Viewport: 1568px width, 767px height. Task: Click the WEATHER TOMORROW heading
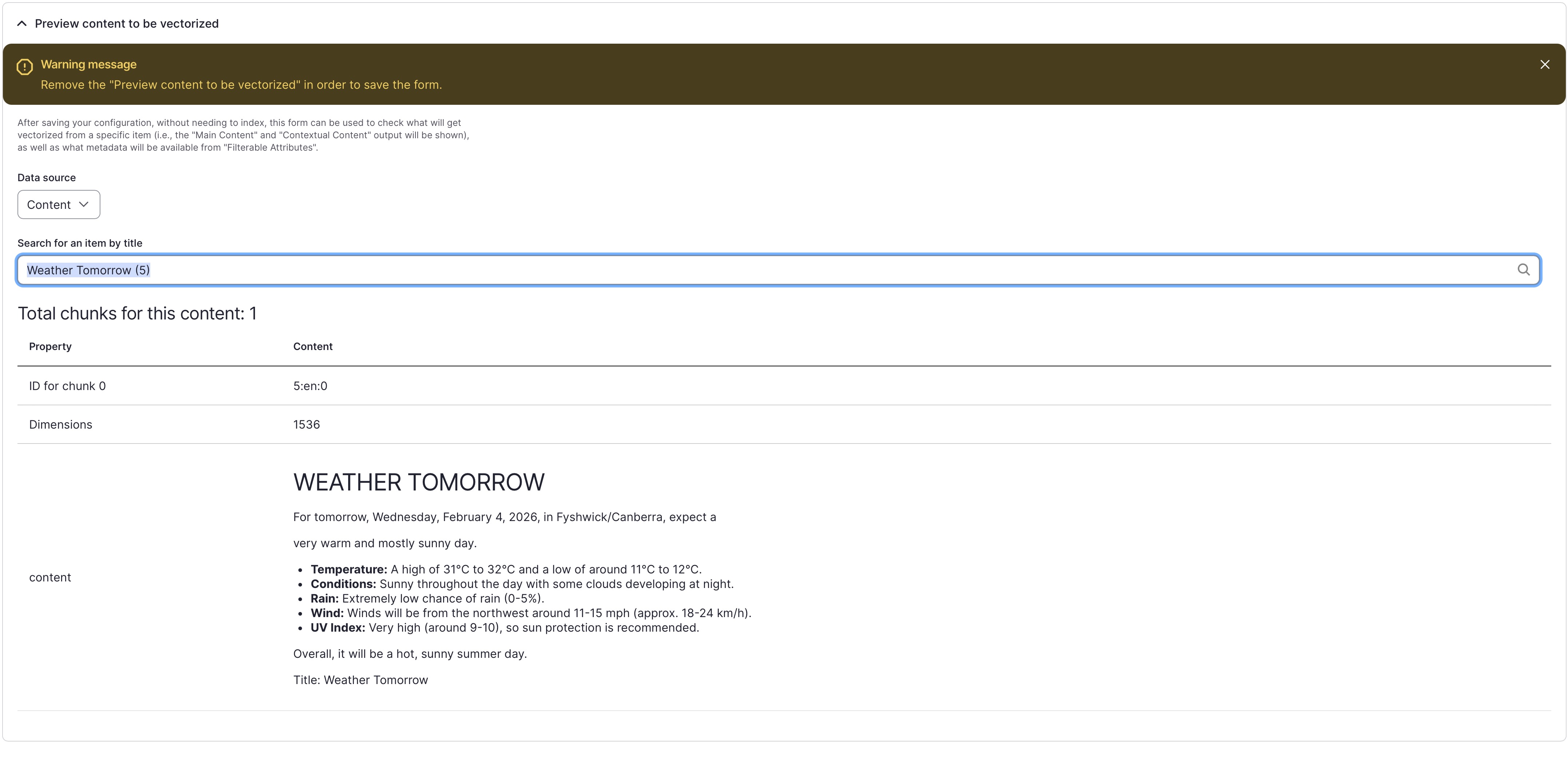(x=419, y=482)
